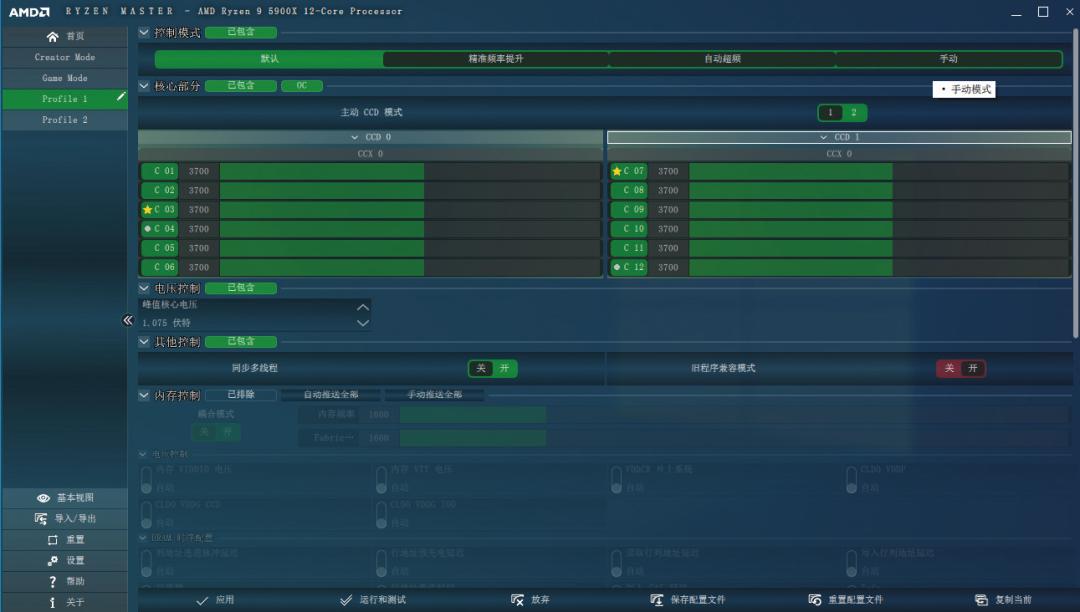
Task: Toggle Additional Control included badge
Action: pos(241,341)
